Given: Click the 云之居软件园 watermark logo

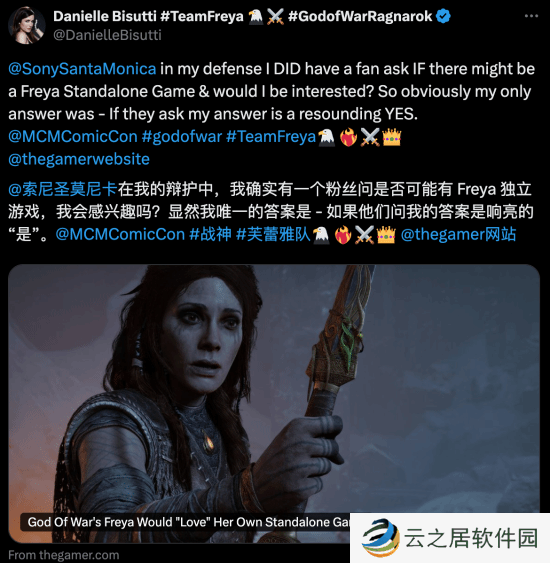Looking at the screenshot, I should coord(381,538).
